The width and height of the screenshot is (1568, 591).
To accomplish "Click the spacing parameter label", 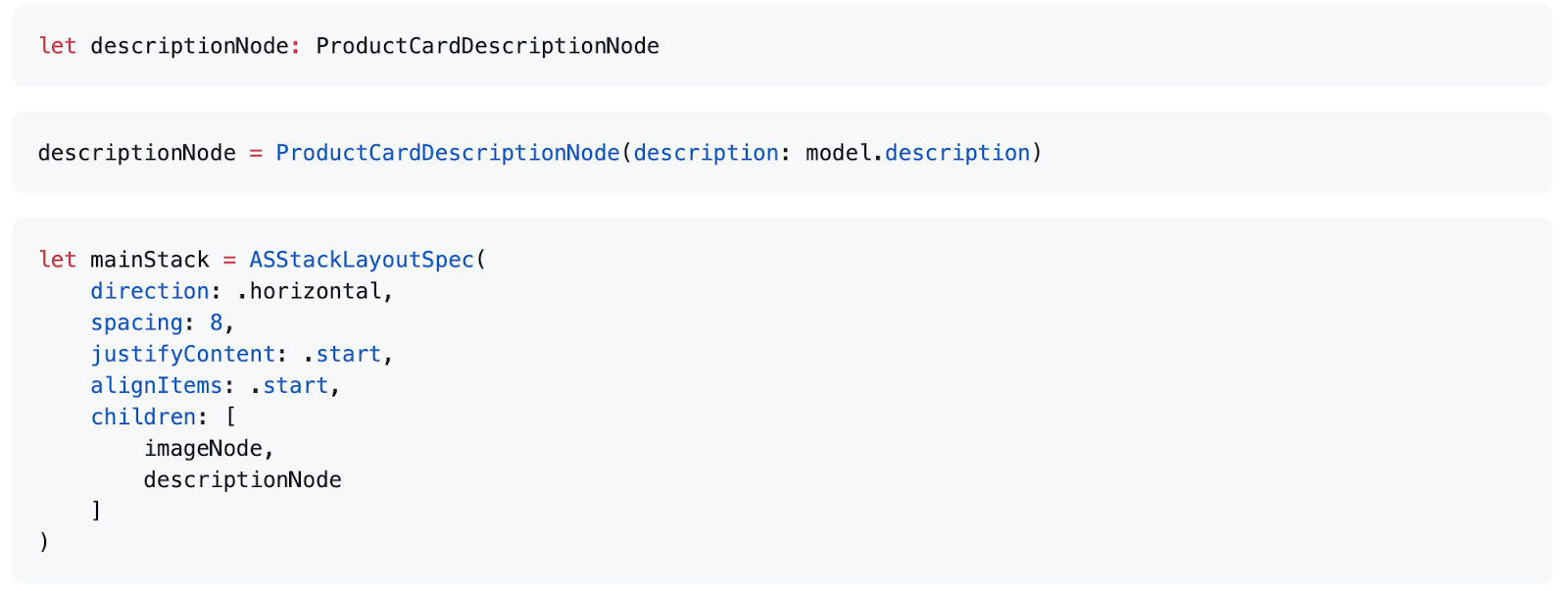I will click(136, 322).
